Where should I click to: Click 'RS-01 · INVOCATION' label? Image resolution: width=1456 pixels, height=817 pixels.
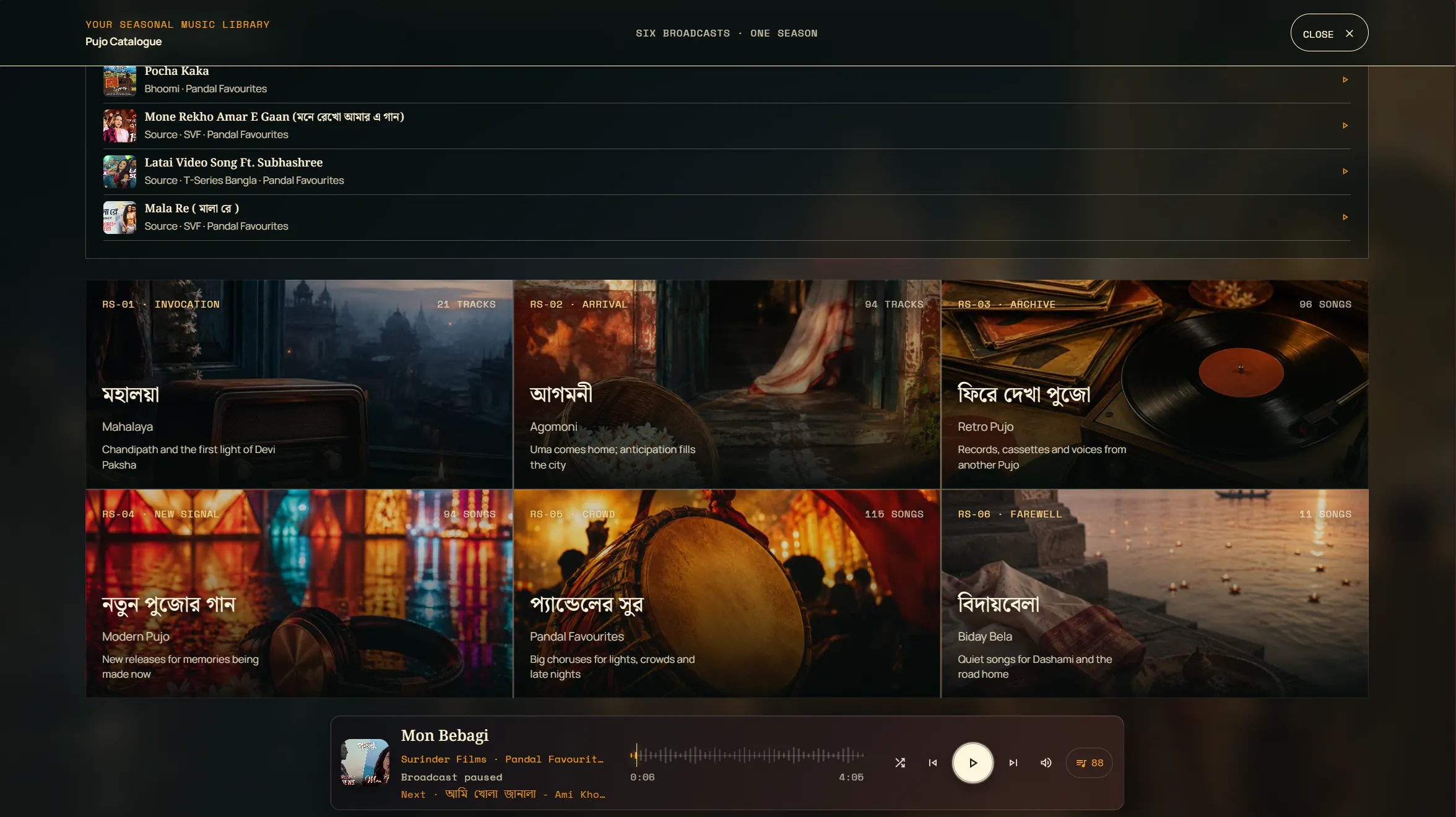(161, 305)
